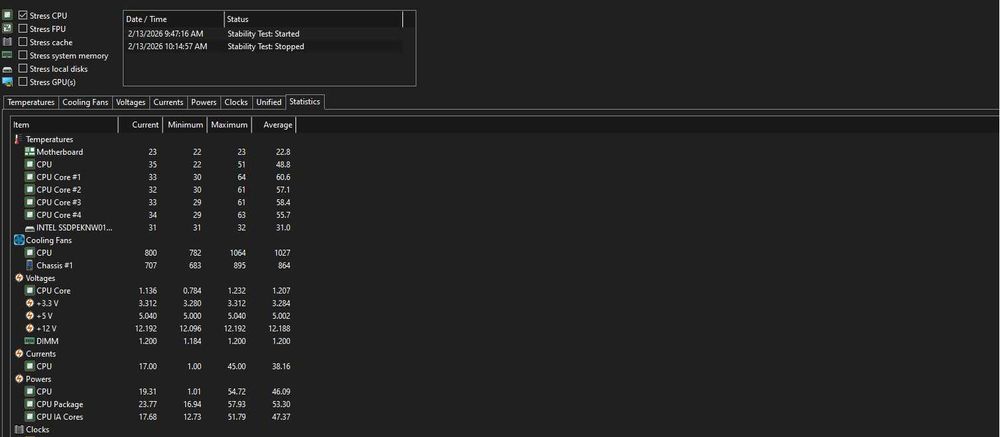Select the Powers tab
The width and height of the screenshot is (1000, 437).
tap(204, 102)
